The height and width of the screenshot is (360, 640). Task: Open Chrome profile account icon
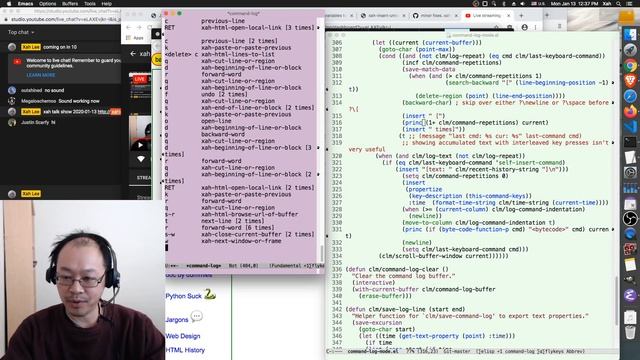pyautogui.click(x=524, y=27)
